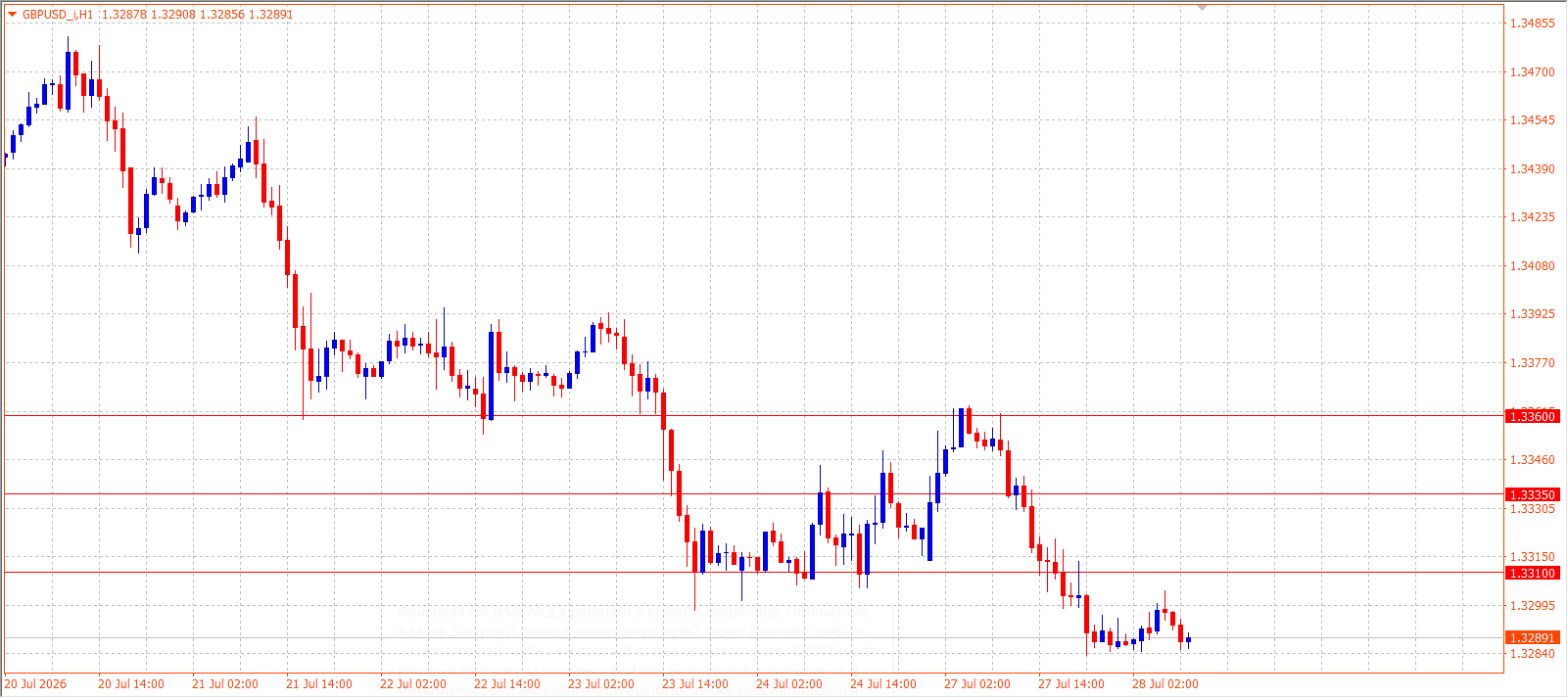This screenshot has width=1568, height=698.
Task: Click the gray chart shift marker at top
Action: 1203,8
